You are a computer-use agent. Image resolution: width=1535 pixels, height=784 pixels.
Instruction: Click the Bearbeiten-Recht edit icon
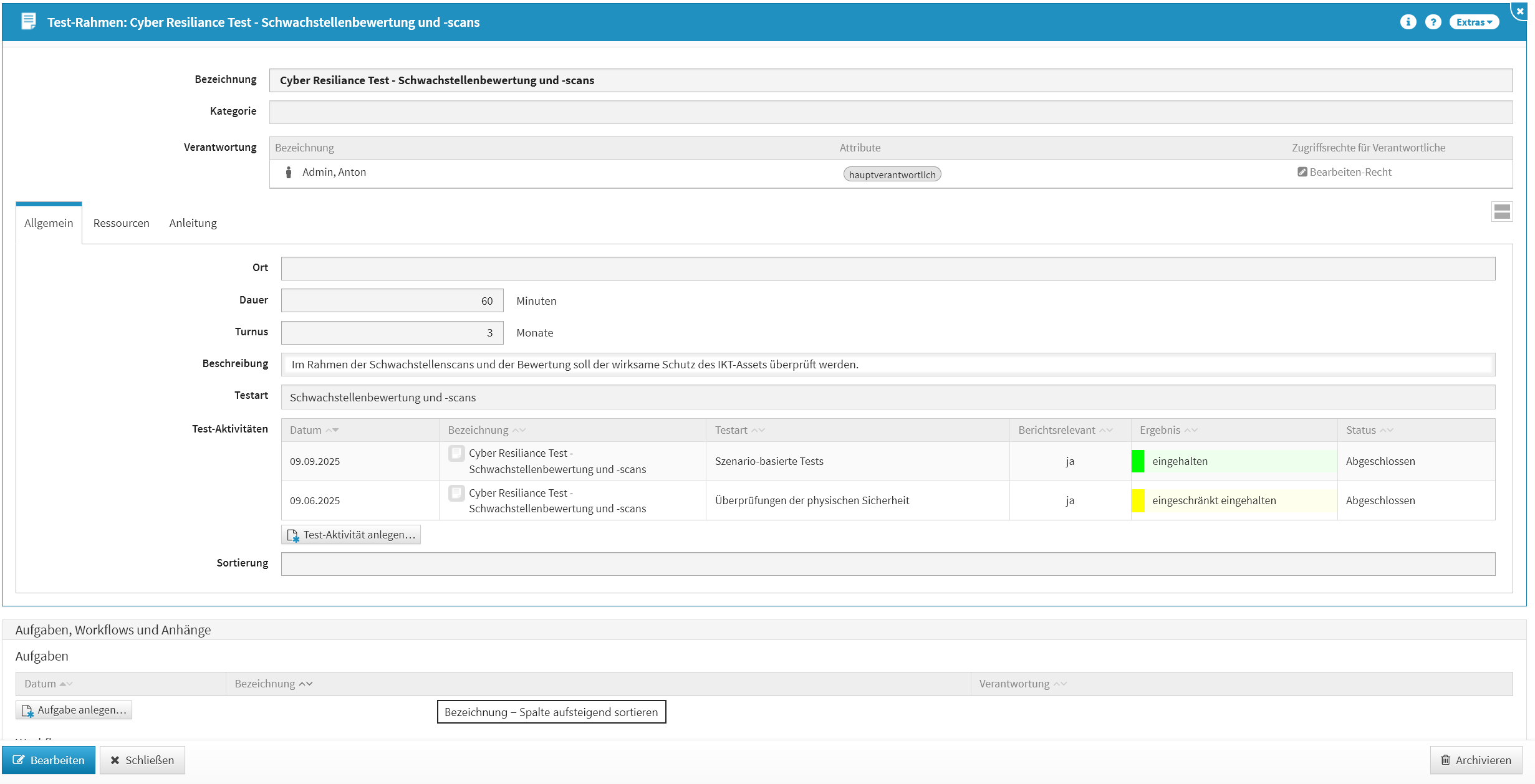coord(1302,172)
